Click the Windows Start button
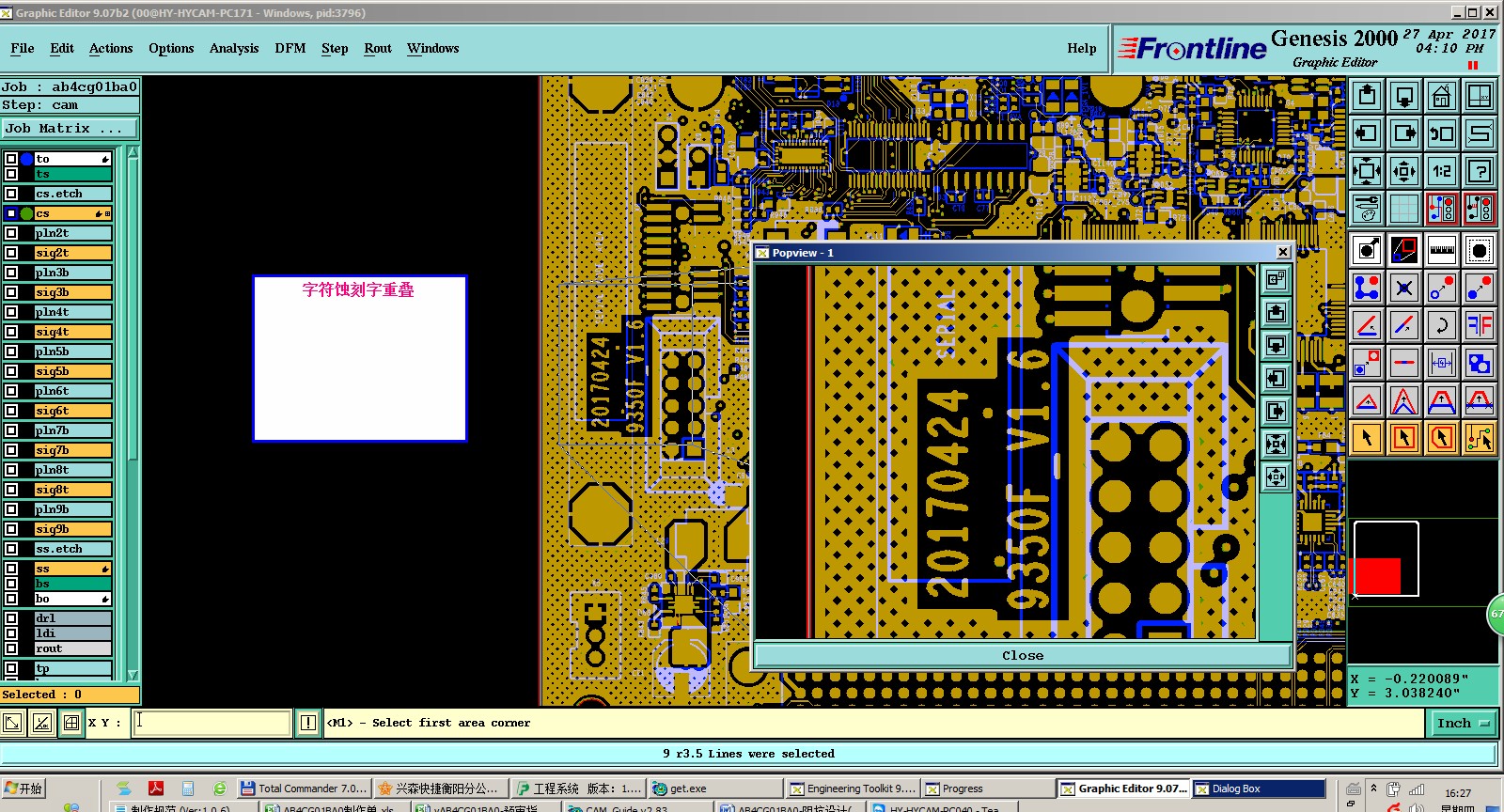This screenshot has height=812, width=1504. [24, 789]
